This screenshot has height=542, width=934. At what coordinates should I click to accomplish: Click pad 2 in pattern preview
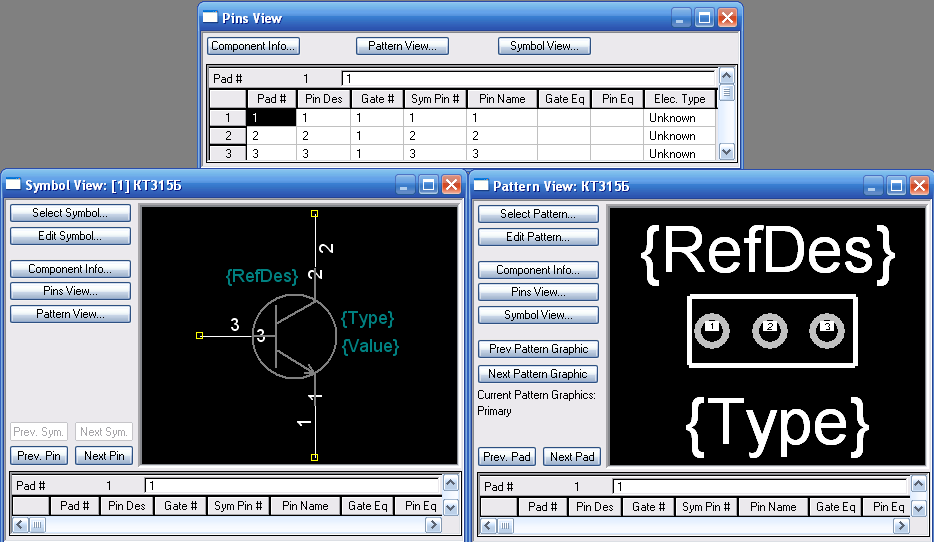tap(769, 331)
